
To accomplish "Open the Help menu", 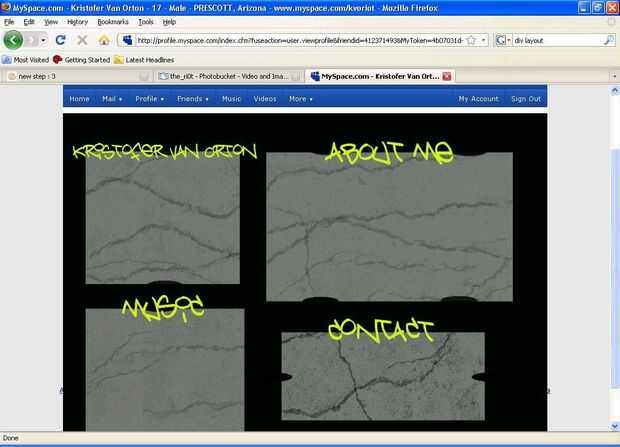I will [x=169, y=22].
